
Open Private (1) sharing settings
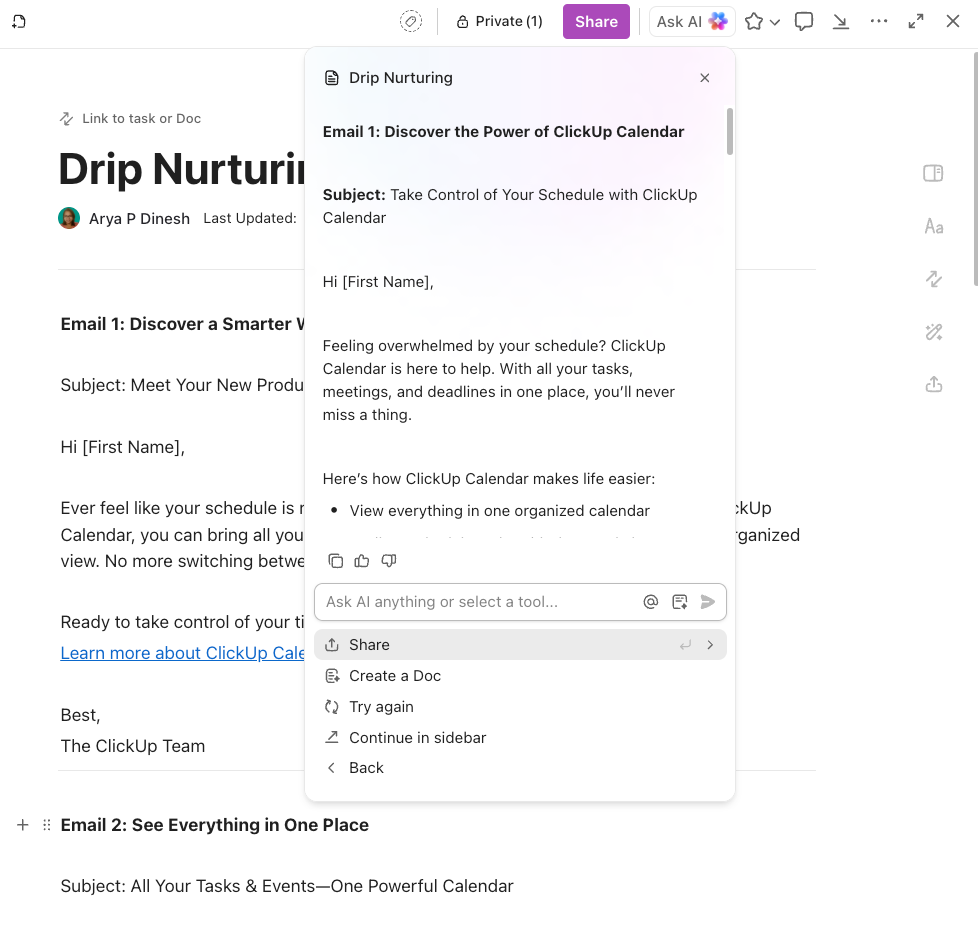pos(499,22)
